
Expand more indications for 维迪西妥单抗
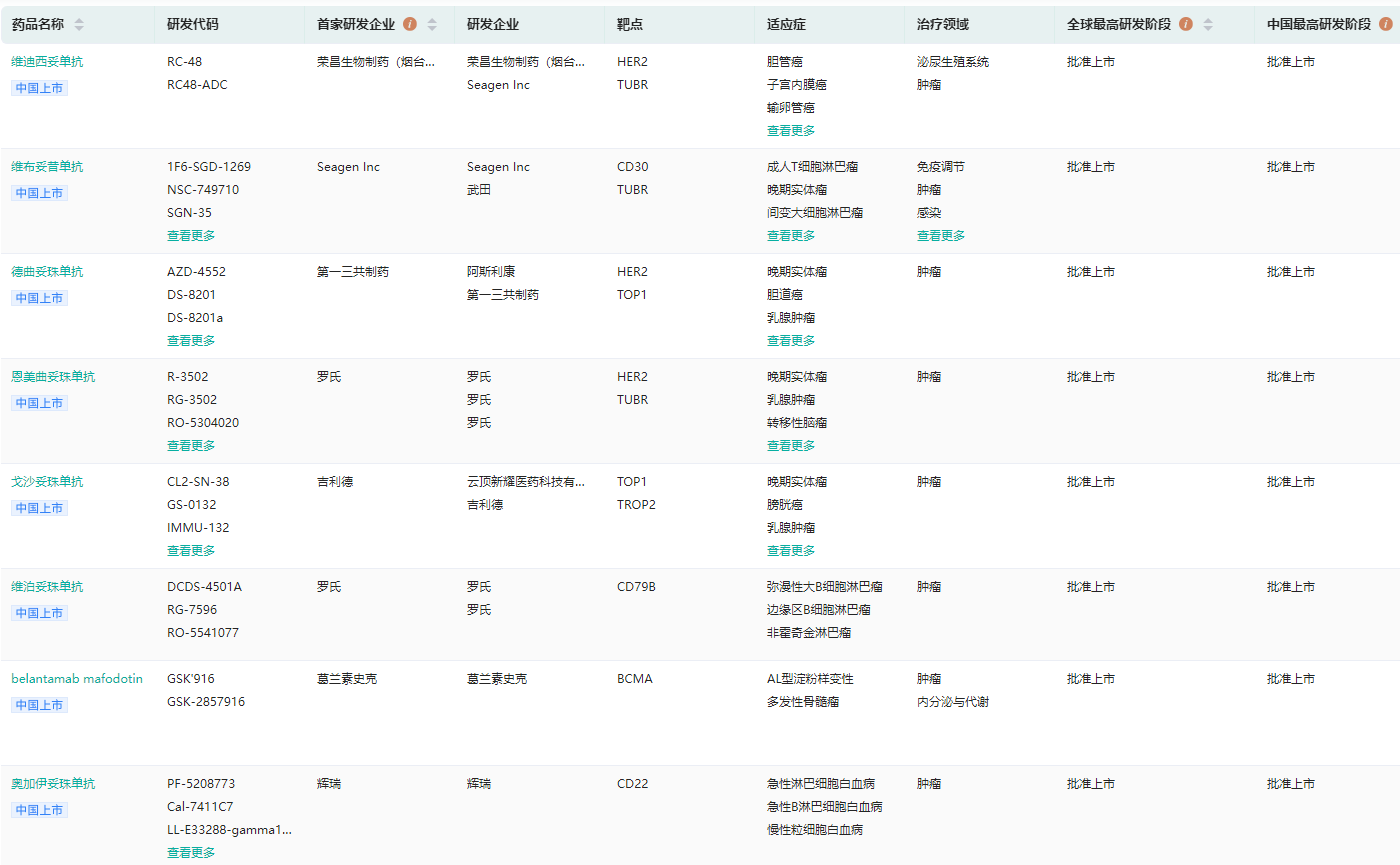[791, 131]
